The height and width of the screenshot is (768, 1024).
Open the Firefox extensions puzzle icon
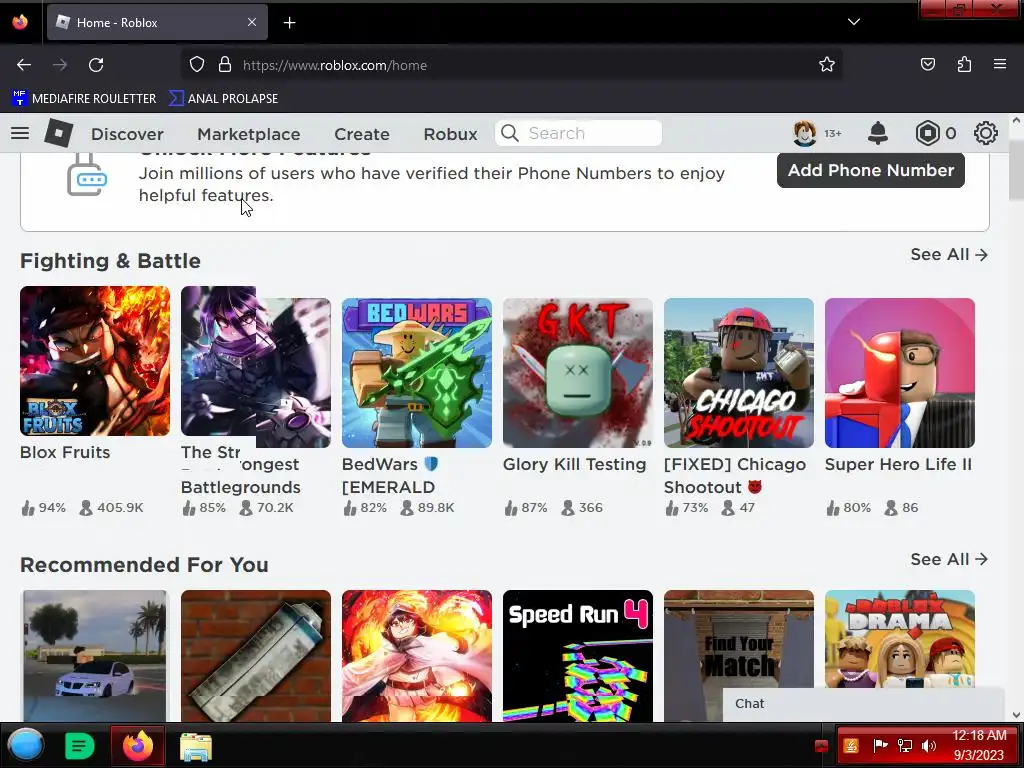pyautogui.click(x=964, y=65)
